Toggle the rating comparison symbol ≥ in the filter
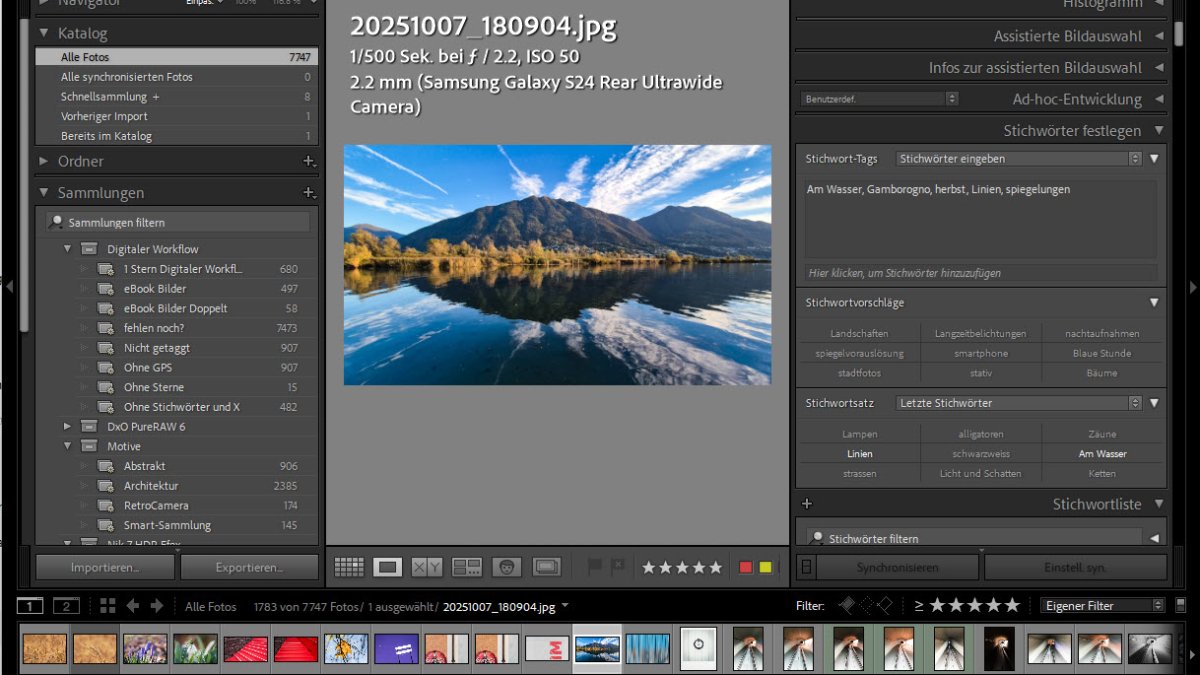 tap(918, 605)
